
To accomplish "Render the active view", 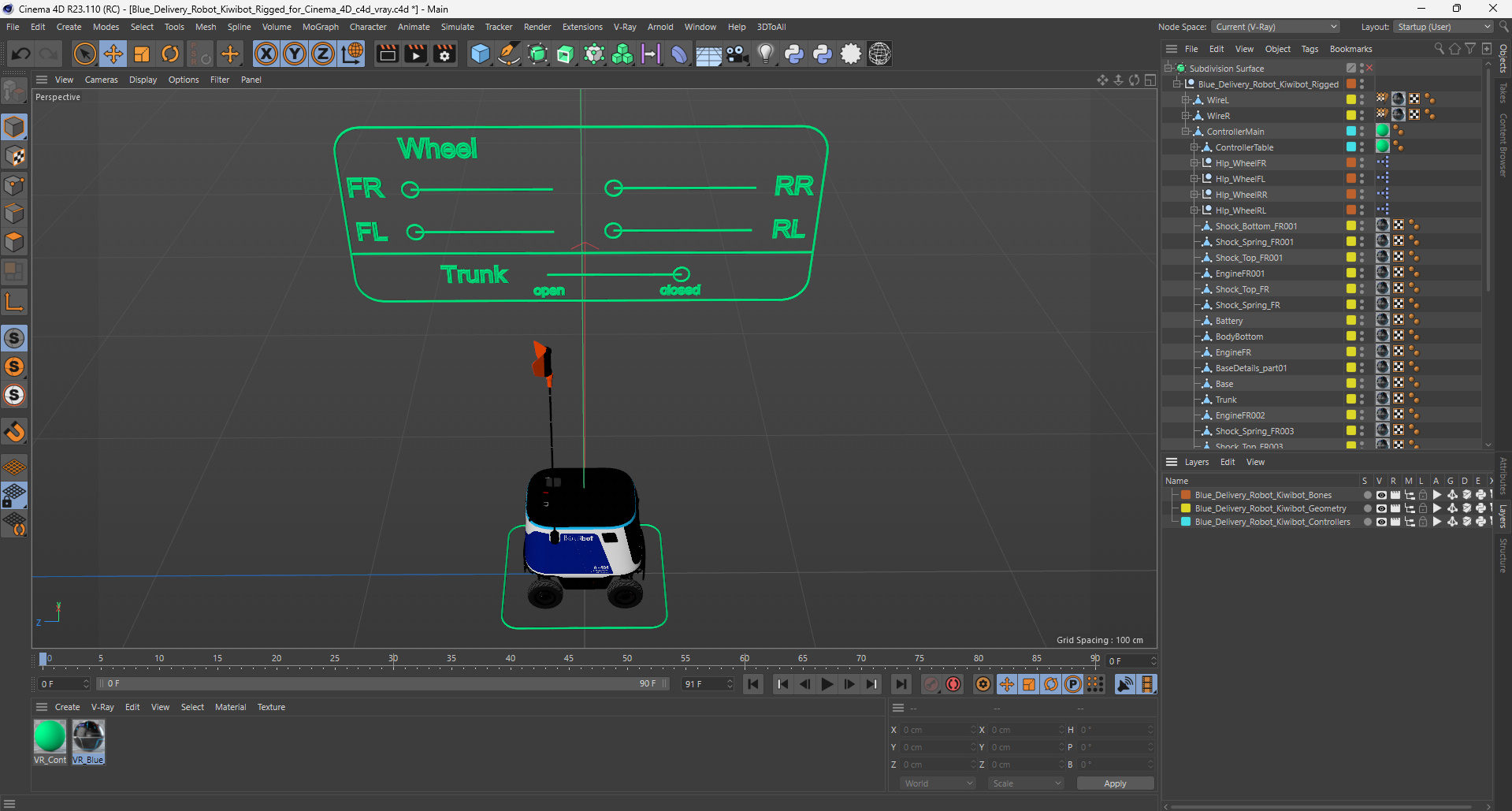I will pos(387,54).
